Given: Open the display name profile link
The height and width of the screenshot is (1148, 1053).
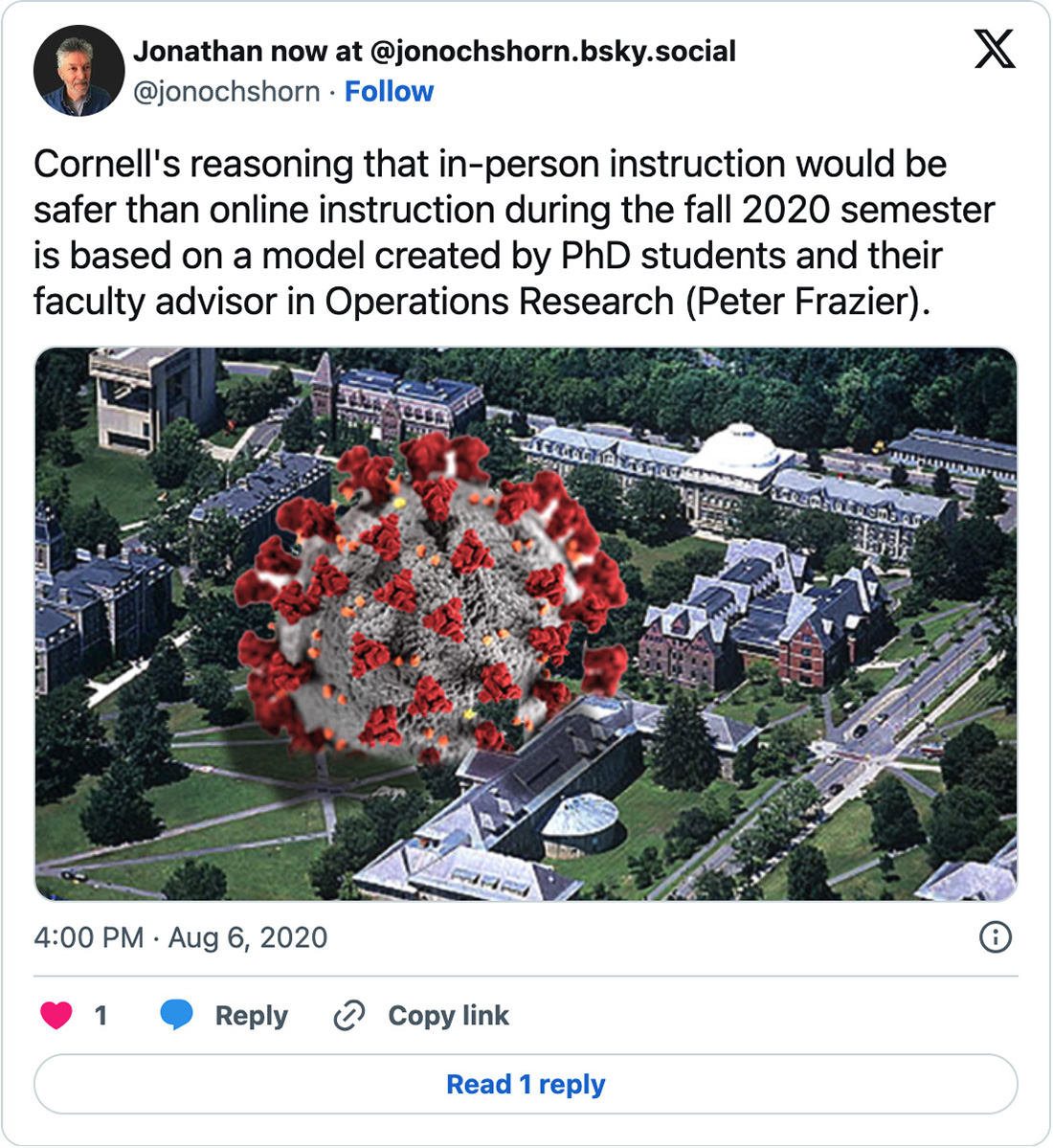Looking at the screenshot, I should point(435,51).
